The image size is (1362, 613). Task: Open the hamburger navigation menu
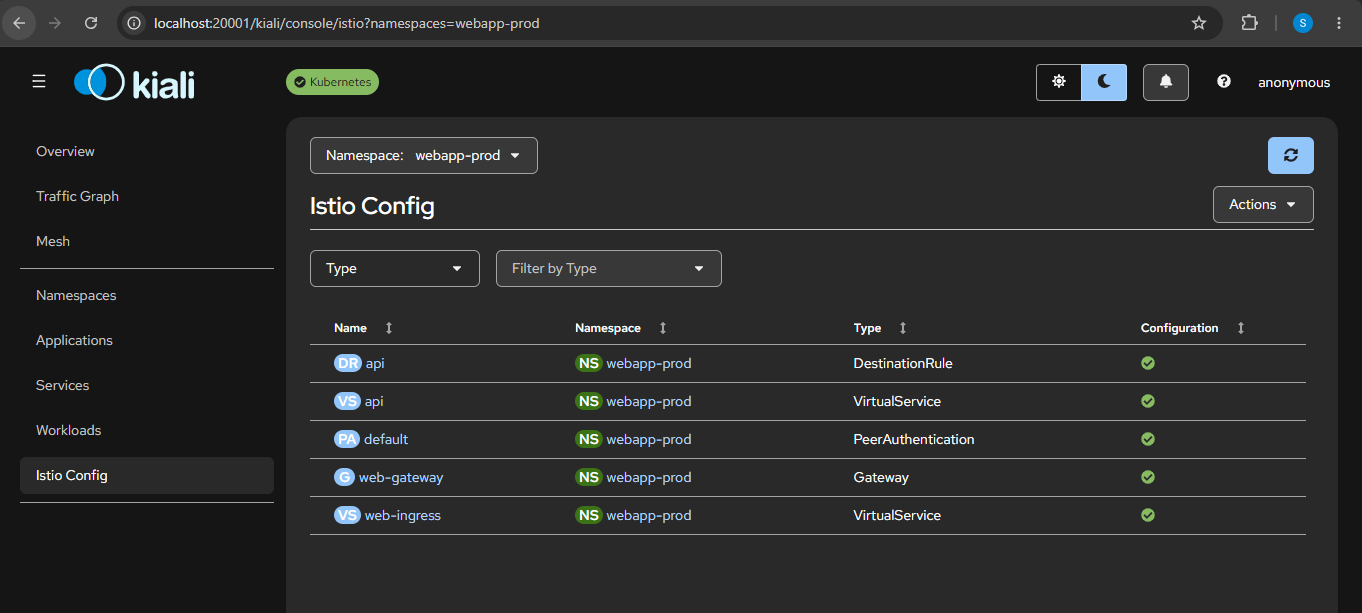pos(39,82)
